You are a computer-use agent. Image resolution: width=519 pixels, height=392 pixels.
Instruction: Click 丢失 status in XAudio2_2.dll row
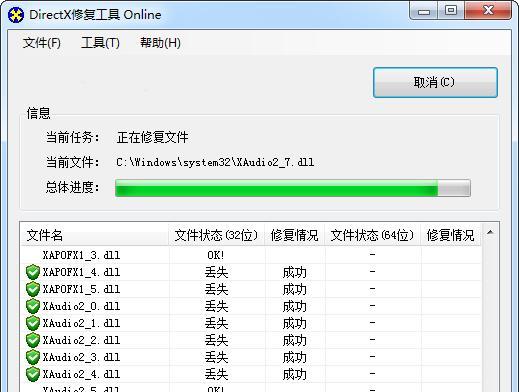[x=216, y=340]
